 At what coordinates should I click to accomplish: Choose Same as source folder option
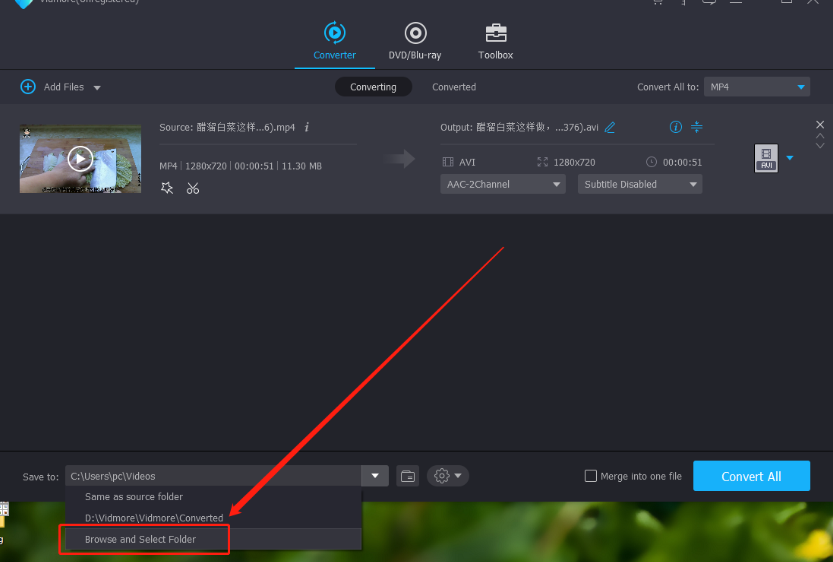coord(214,497)
